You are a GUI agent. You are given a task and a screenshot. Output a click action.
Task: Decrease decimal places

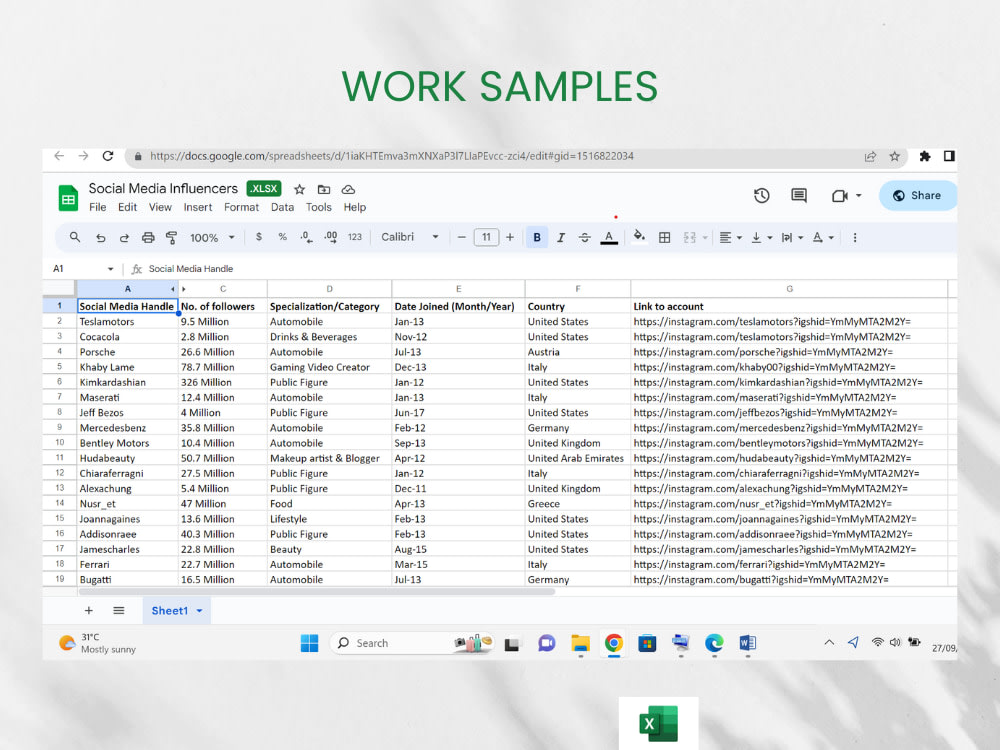click(x=306, y=237)
